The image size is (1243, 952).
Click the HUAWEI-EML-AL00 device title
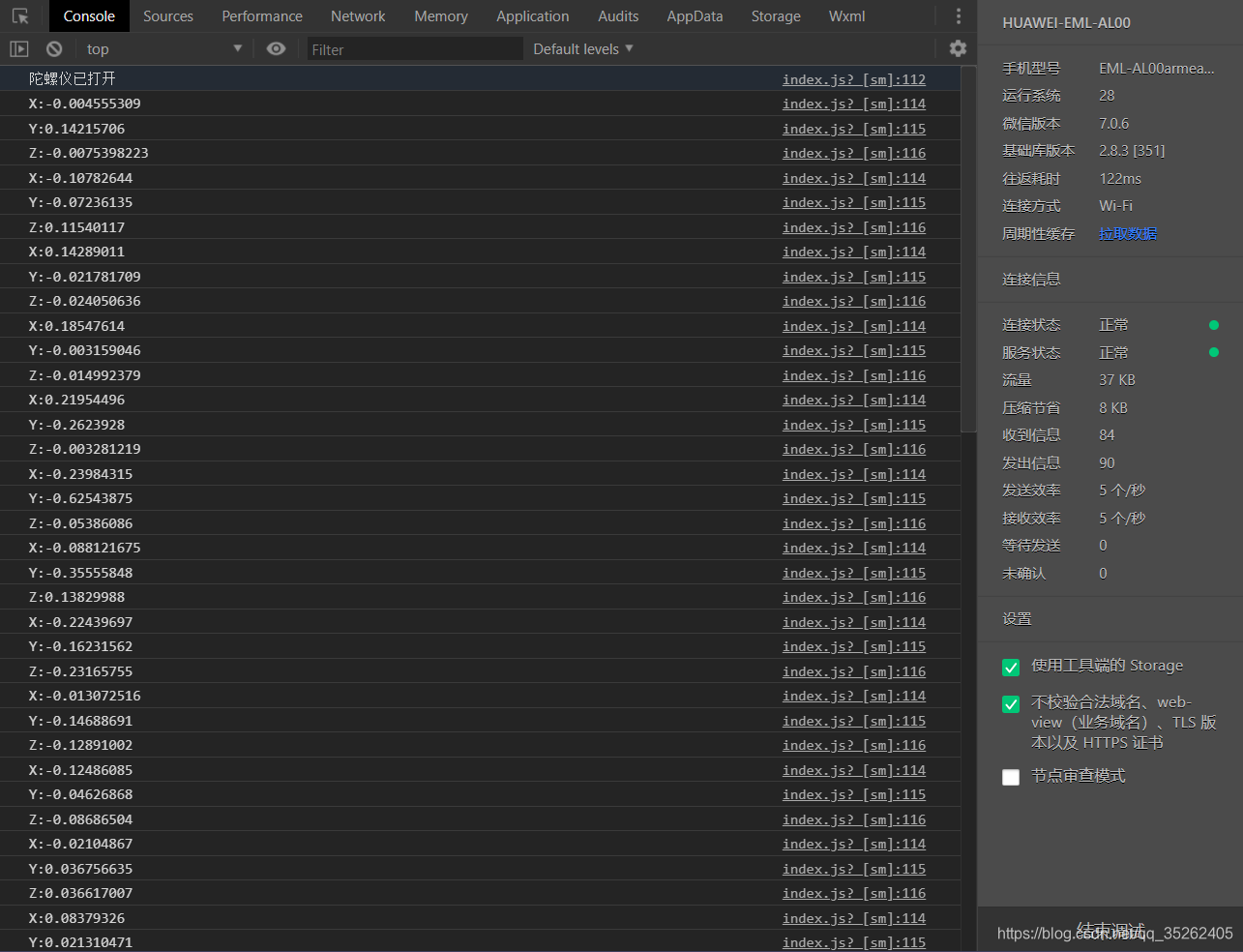1066,22
